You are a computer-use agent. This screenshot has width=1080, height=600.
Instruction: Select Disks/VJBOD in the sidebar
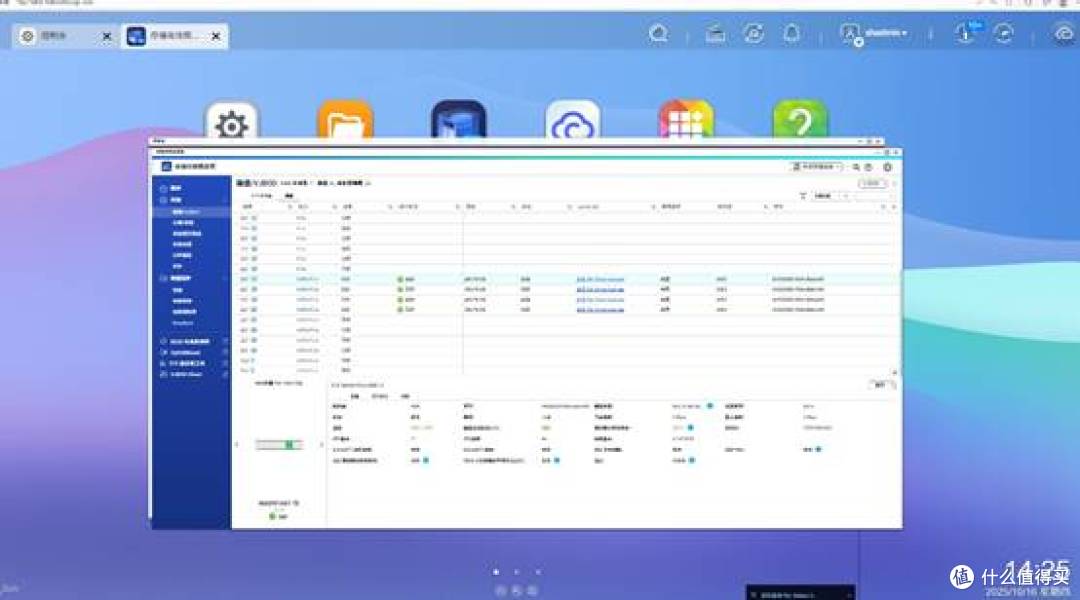click(186, 212)
